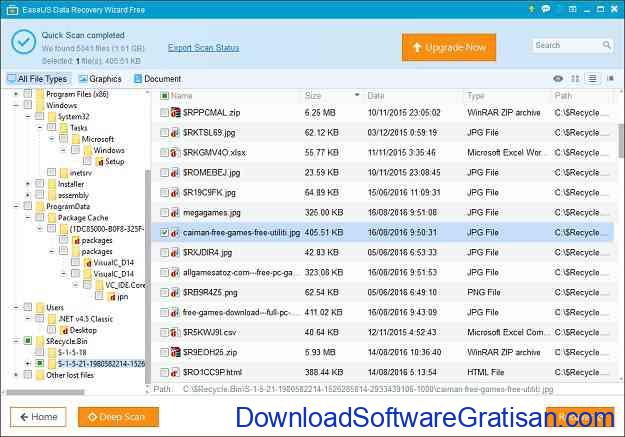This screenshot has height=437, width=625.
Task: Uncheck the caiman-free-games jpg checkbox
Action: coord(164,232)
